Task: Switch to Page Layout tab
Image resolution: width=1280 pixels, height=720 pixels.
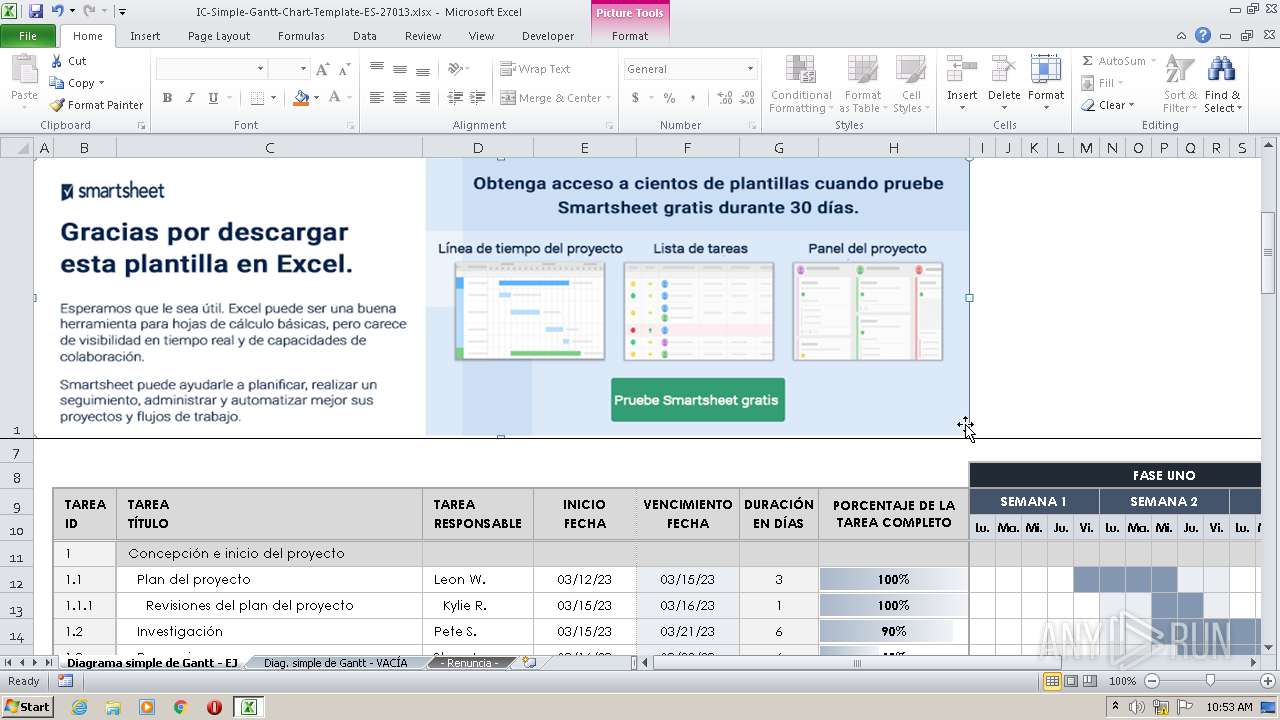Action: (x=219, y=36)
